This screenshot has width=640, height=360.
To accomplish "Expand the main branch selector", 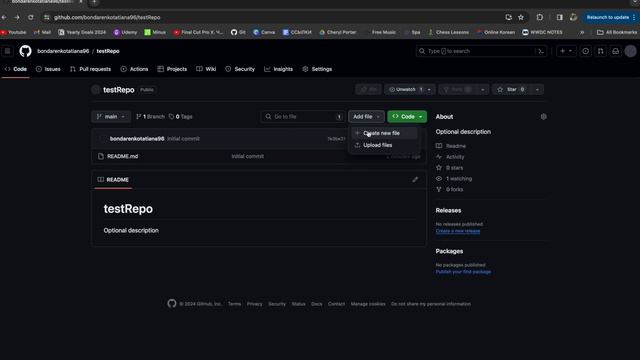I will (x=111, y=116).
